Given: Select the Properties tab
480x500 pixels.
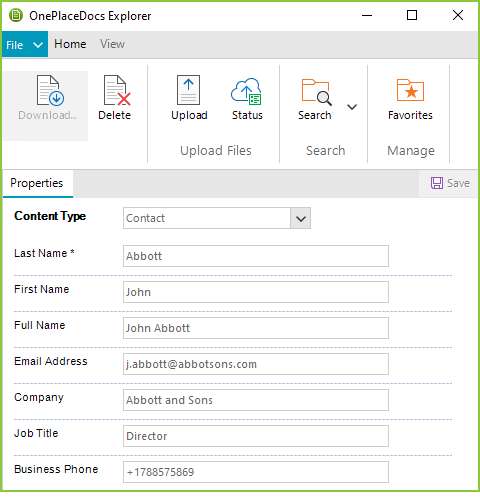Looking at the screenshot, I should pos(37,183).
